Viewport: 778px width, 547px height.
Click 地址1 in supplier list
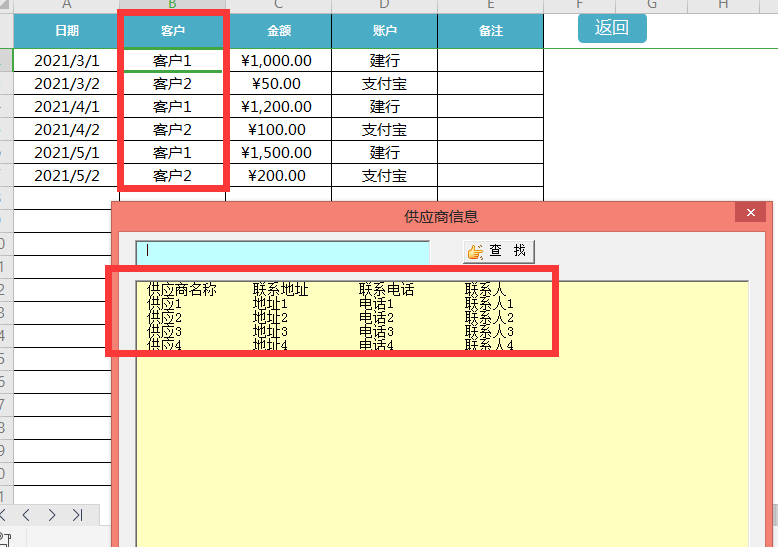coord(270,303)
